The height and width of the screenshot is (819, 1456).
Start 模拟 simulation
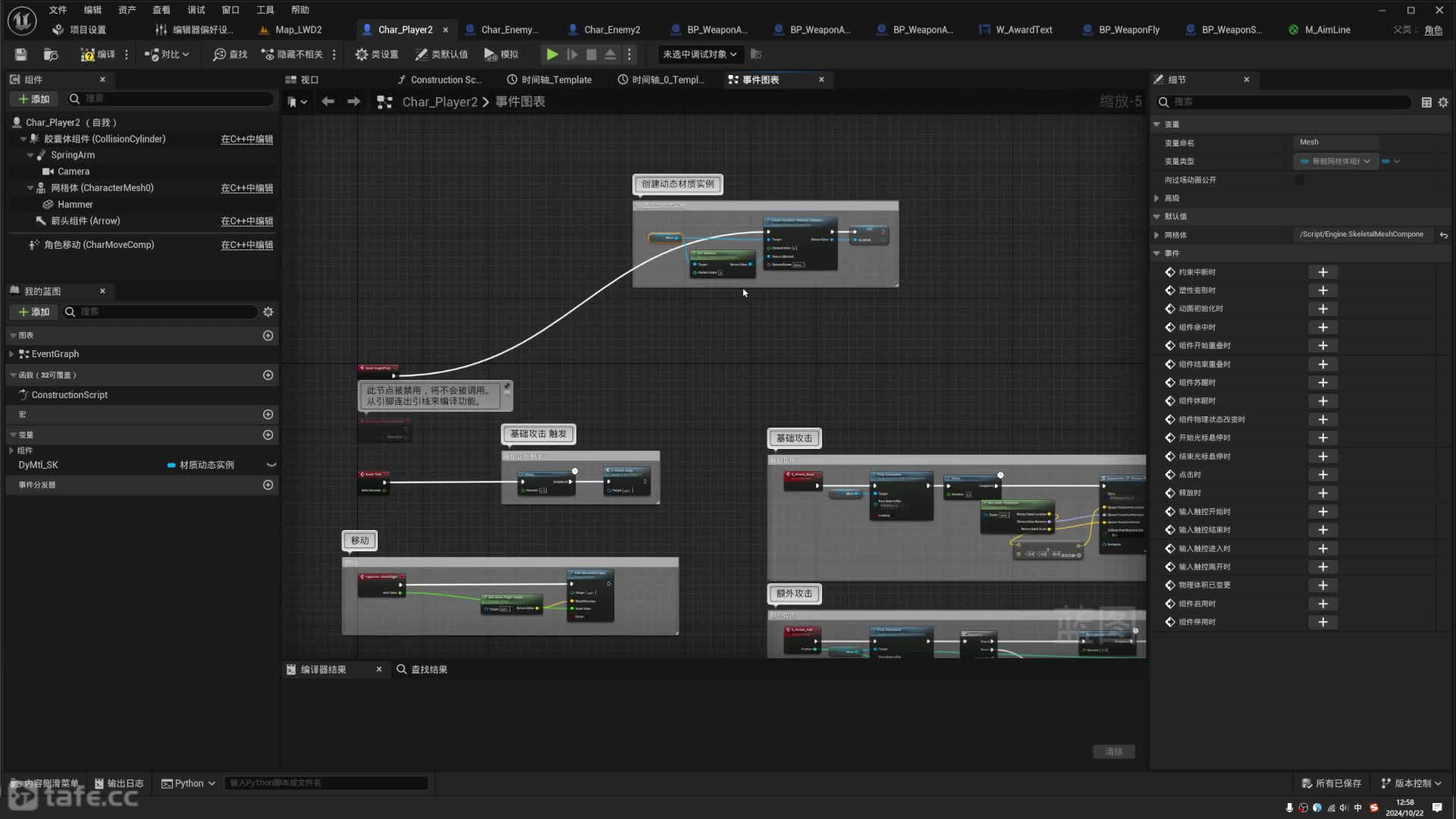click(x=501, y=54)
